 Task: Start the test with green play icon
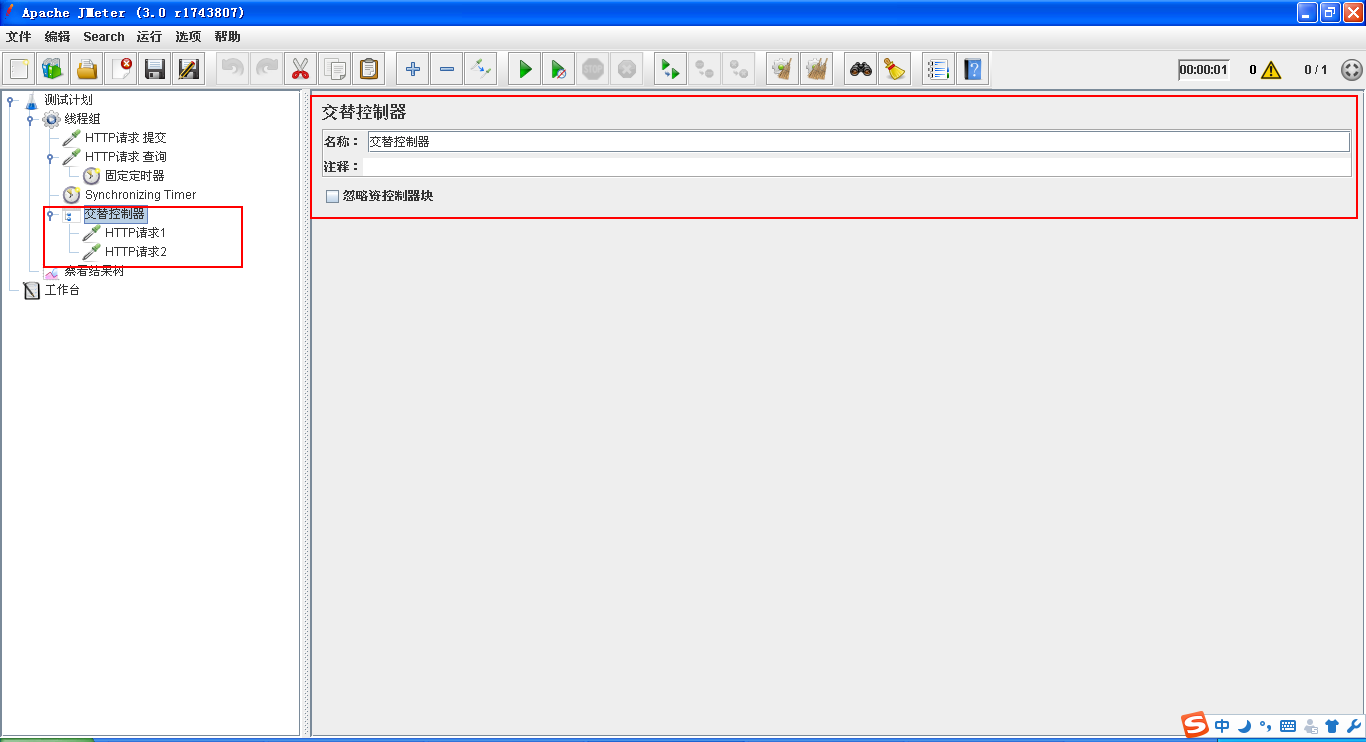tap(525, 69)
